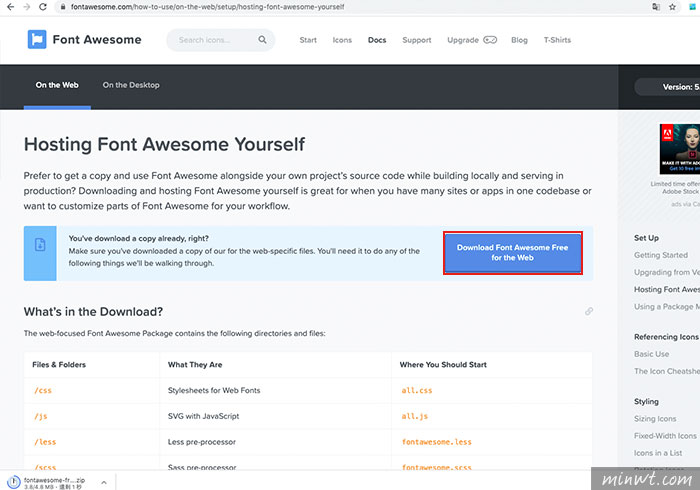This screenshot has width=700, height=490.
Task: Click the Files & Folders column header
Action: pyautogui.click(x=59, y=365)
